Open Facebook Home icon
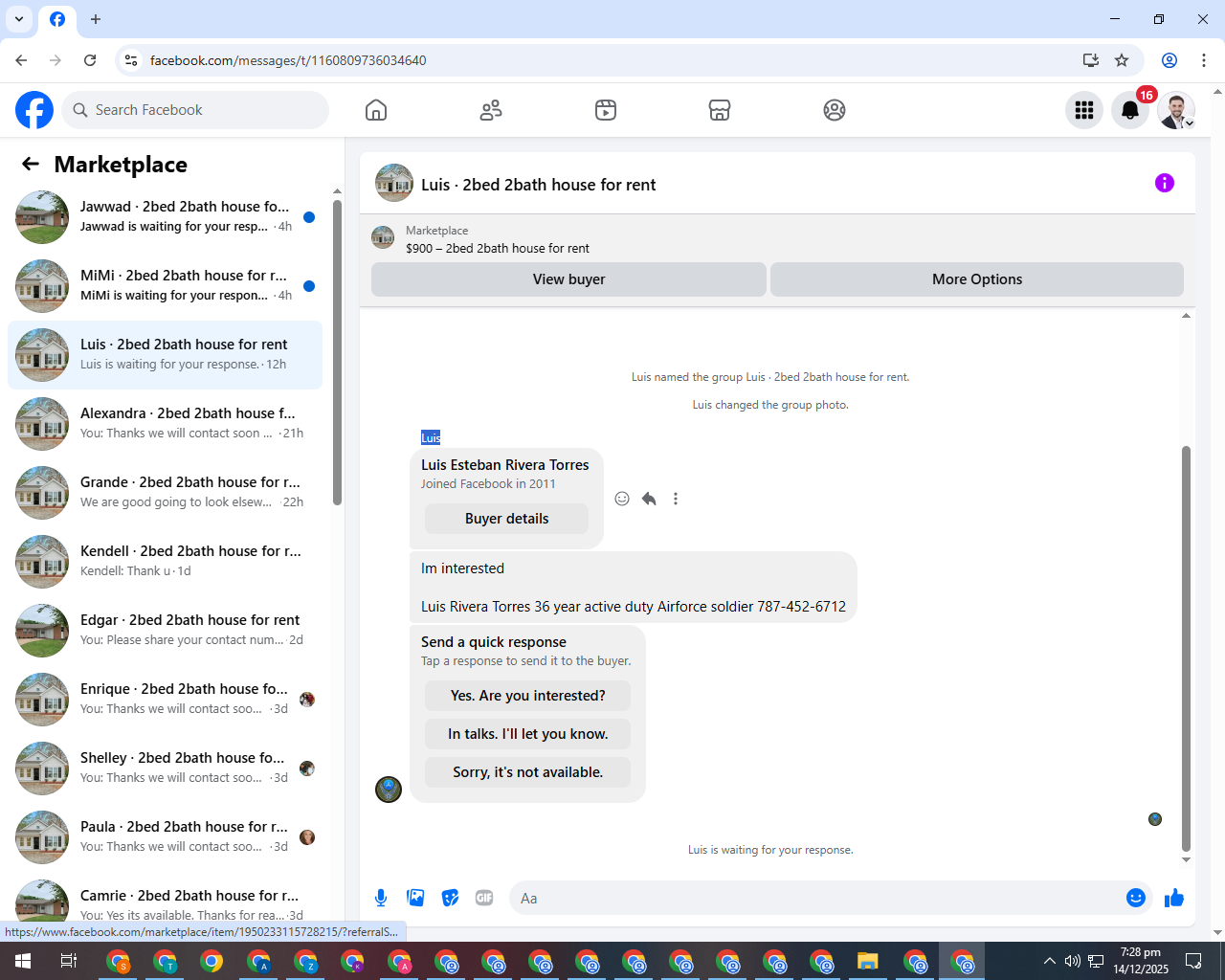 (x=376, y=110)
